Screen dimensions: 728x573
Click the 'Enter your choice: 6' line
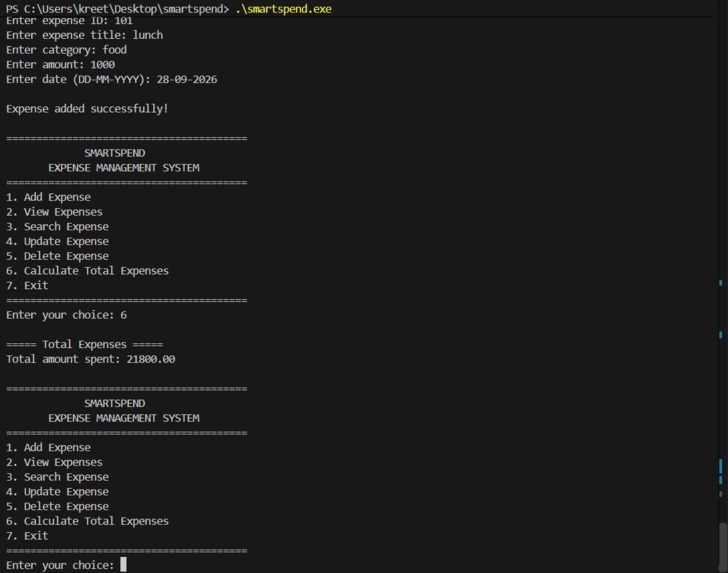coord(66,315)
